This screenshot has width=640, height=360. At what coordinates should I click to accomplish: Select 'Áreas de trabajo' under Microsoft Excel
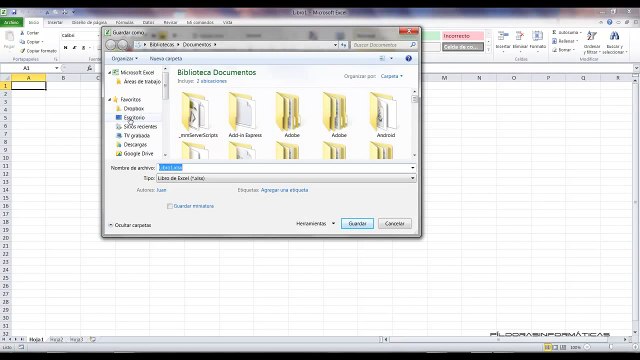tap(142, 82)
